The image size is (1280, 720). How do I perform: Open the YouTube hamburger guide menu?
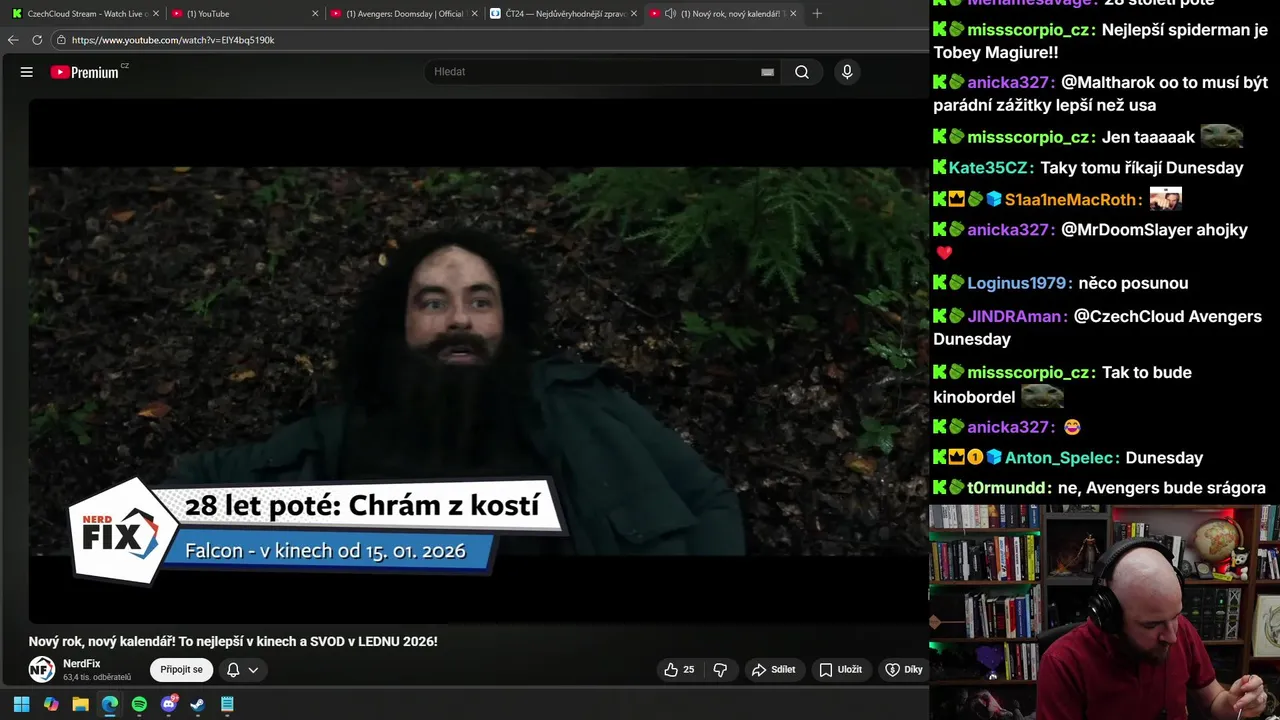[x=27, y=72]
